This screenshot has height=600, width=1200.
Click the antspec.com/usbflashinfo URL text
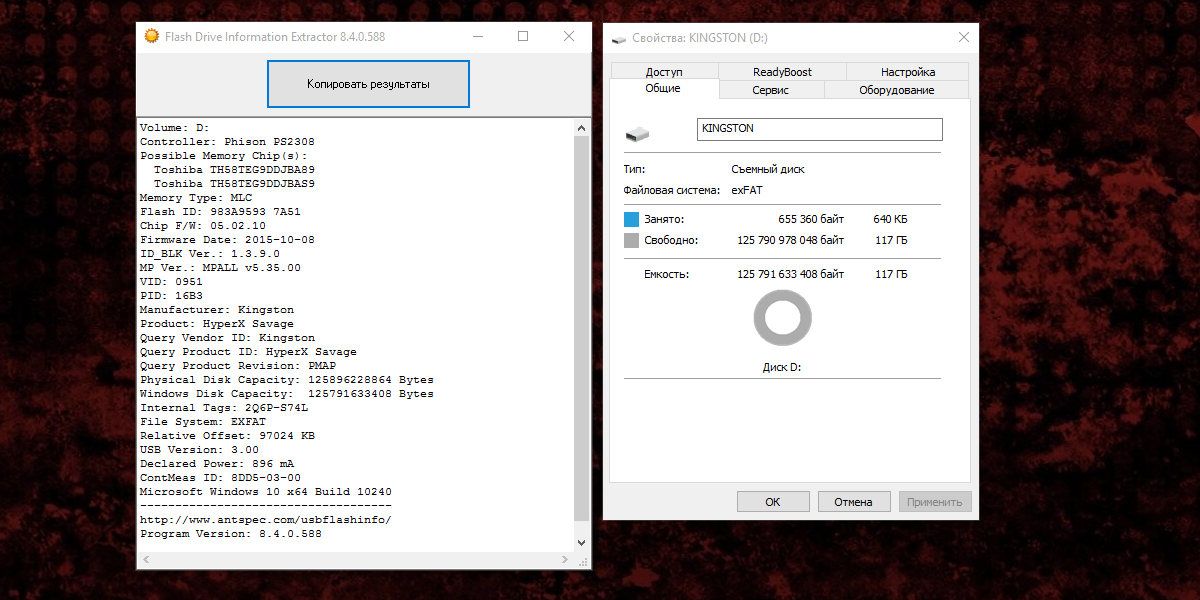coord(266,520)
